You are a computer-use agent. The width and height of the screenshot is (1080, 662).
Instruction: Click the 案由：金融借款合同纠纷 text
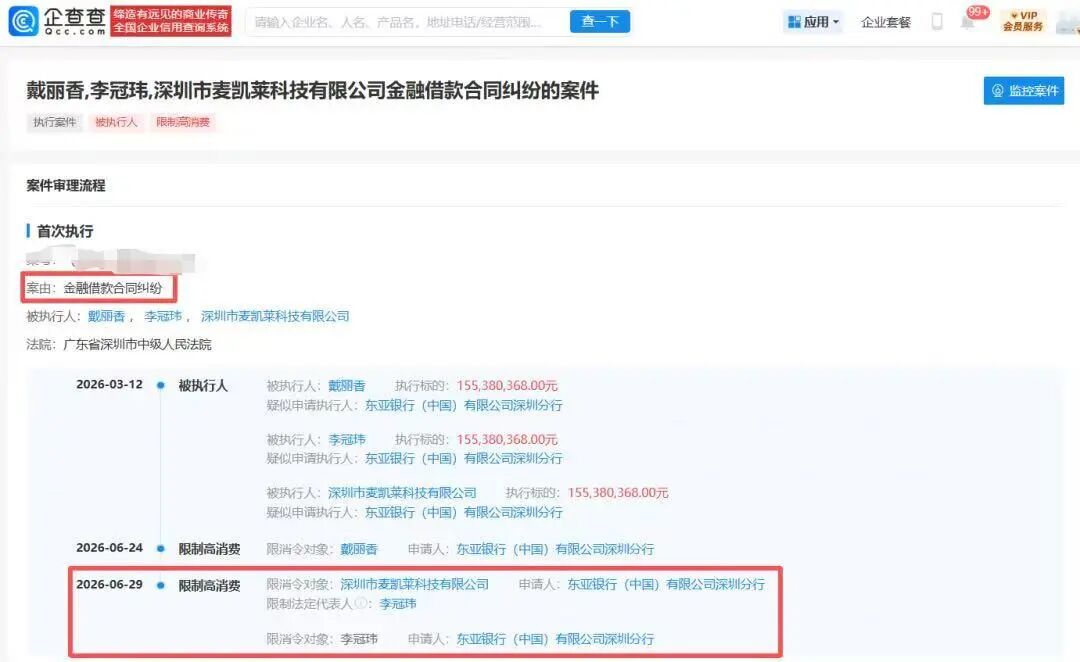94,288
